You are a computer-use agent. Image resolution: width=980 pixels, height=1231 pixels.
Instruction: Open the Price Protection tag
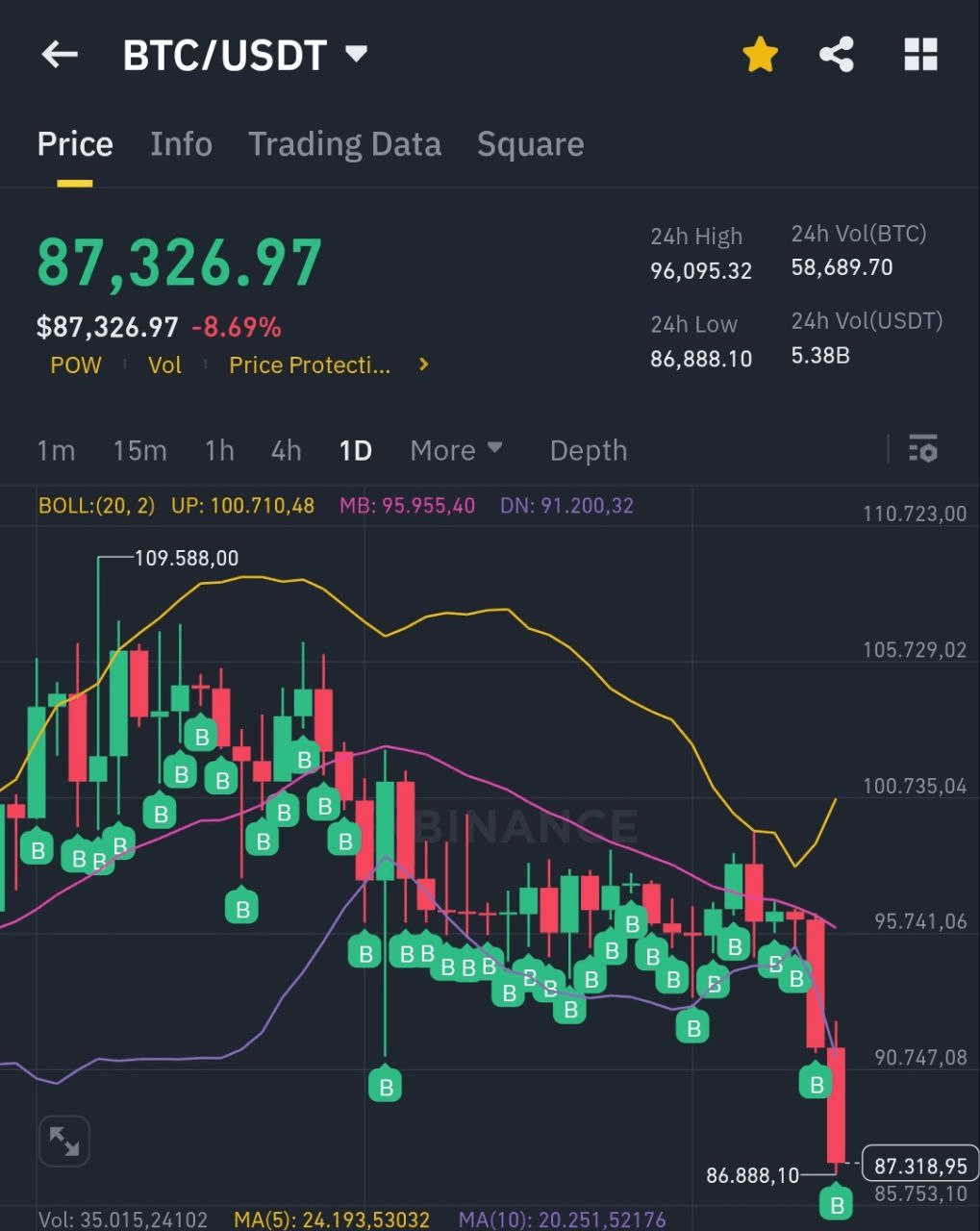pos(310,364)
